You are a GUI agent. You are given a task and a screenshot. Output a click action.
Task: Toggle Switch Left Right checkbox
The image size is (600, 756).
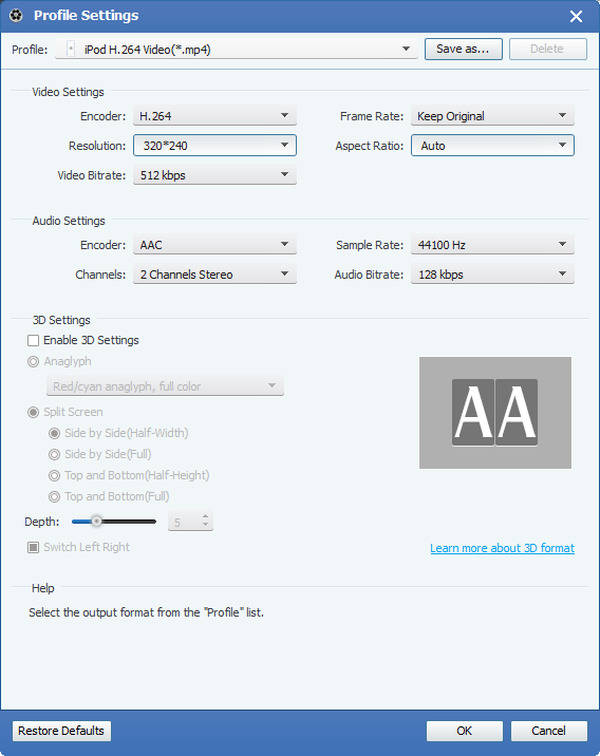click(x=34, y=548)
